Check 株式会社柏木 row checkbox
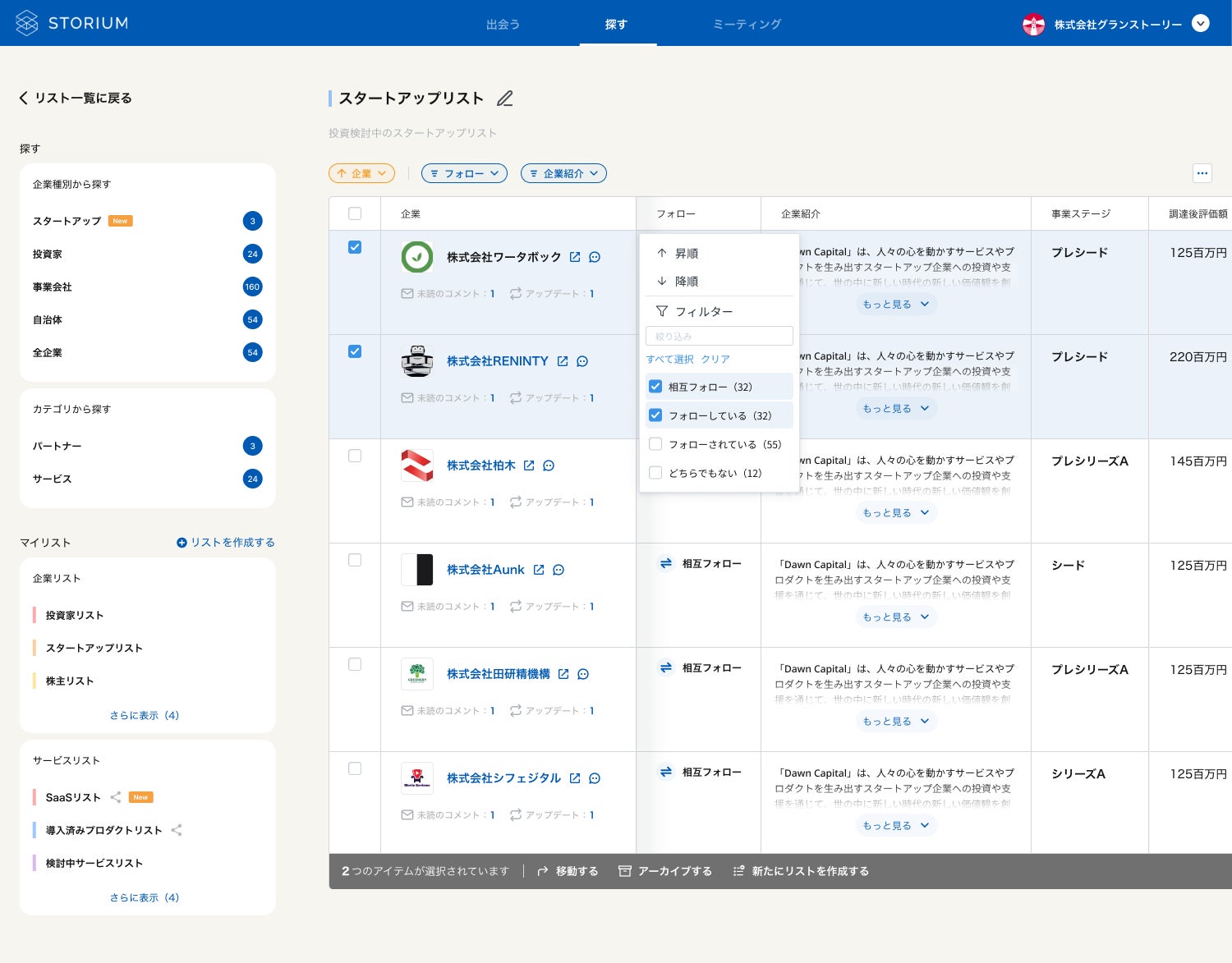1232x963 pixels. [x=355, y=456]
